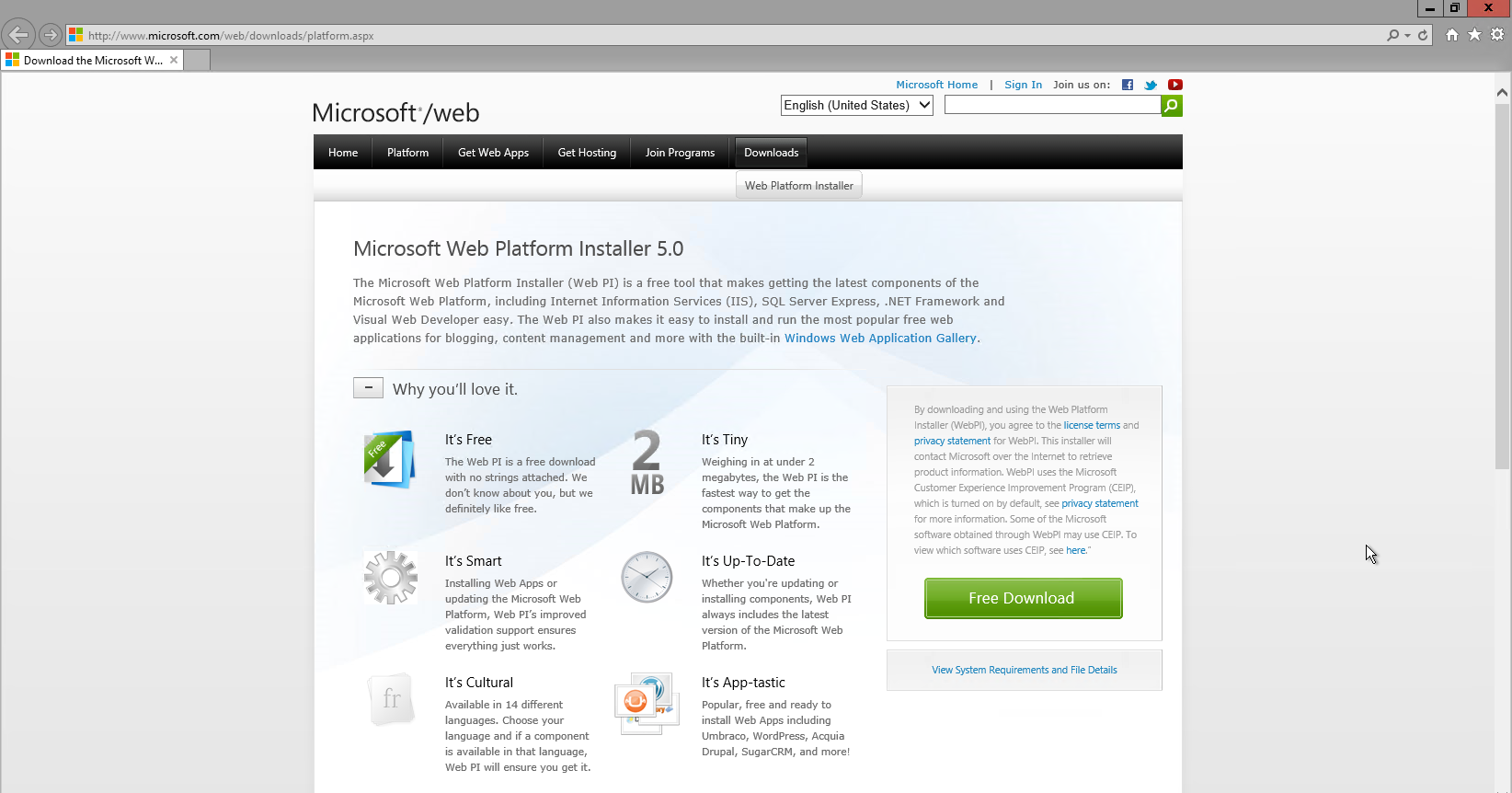Viewport: 1512px width, 793px height.
Task: Click the site search text field
Action: (1052, 105)
